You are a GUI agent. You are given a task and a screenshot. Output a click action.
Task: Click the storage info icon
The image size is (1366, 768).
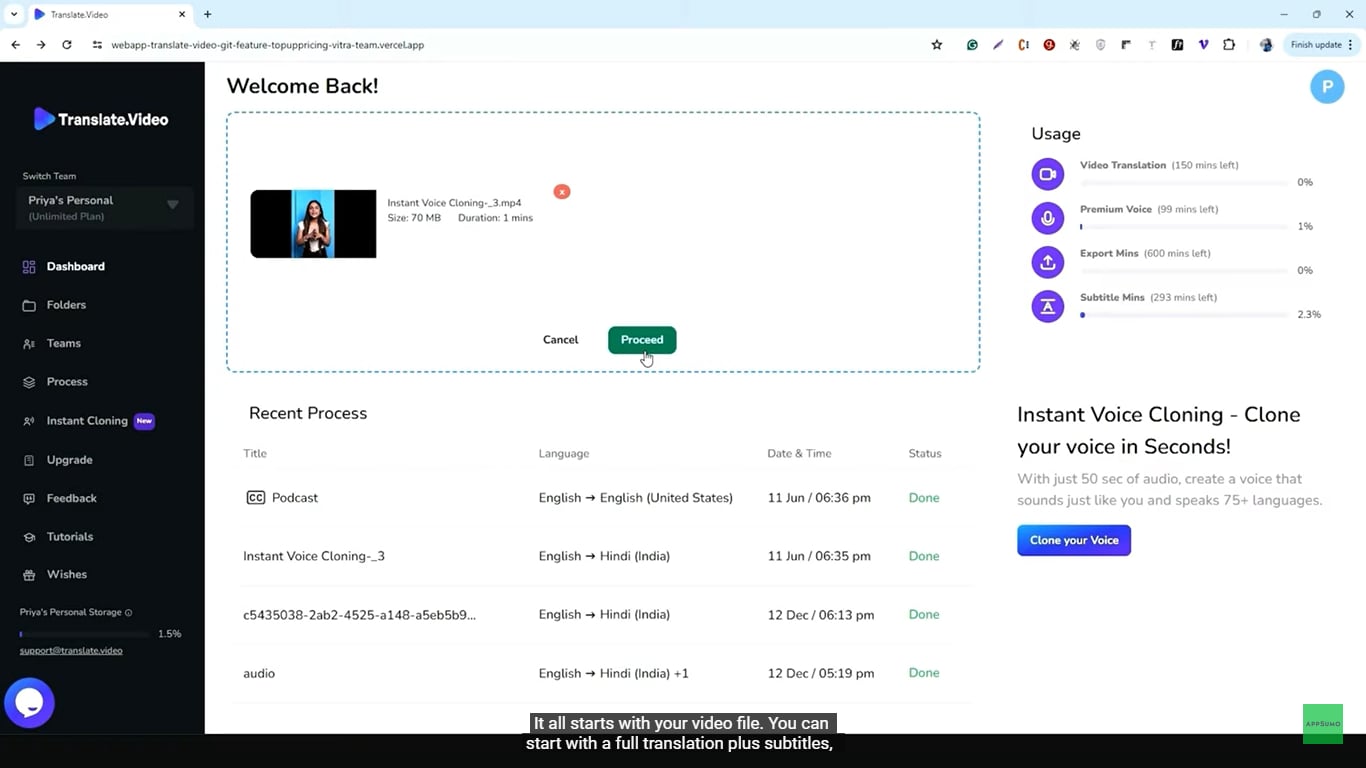click(x=129, y=613)
